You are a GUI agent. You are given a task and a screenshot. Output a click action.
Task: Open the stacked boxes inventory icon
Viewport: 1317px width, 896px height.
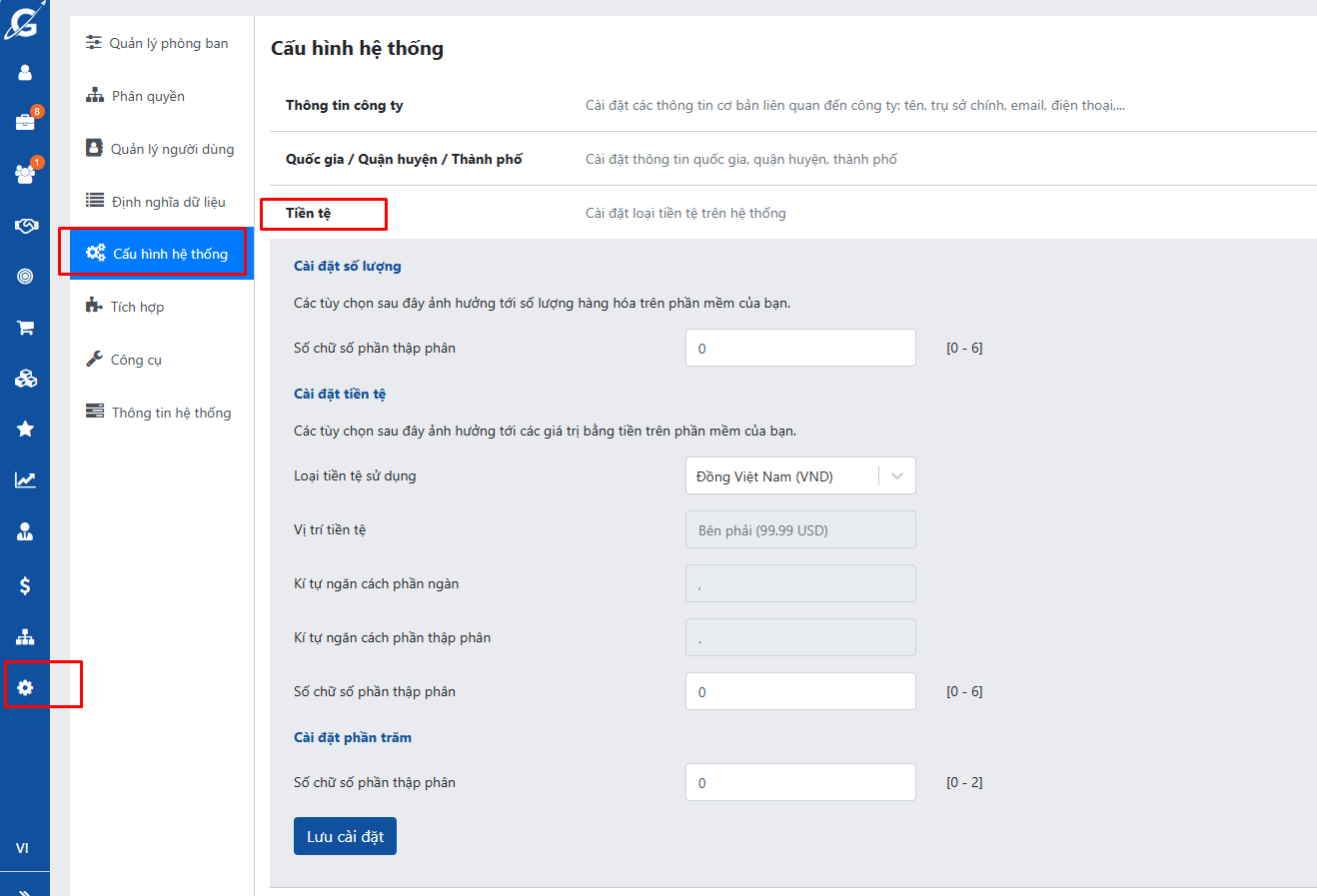25,379
